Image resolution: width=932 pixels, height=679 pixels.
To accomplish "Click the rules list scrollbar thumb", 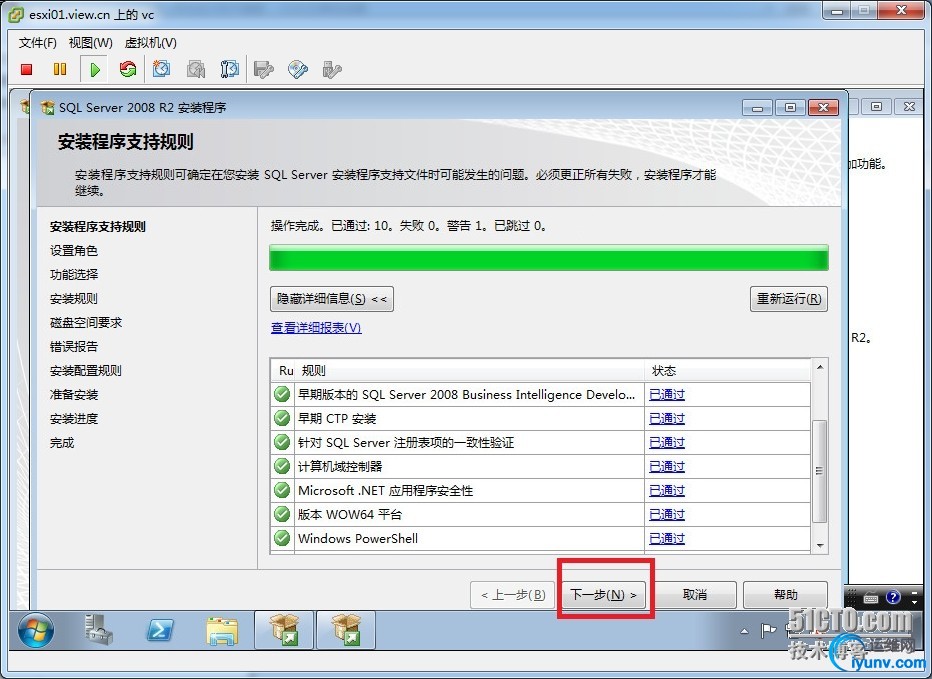I will 820,471.
